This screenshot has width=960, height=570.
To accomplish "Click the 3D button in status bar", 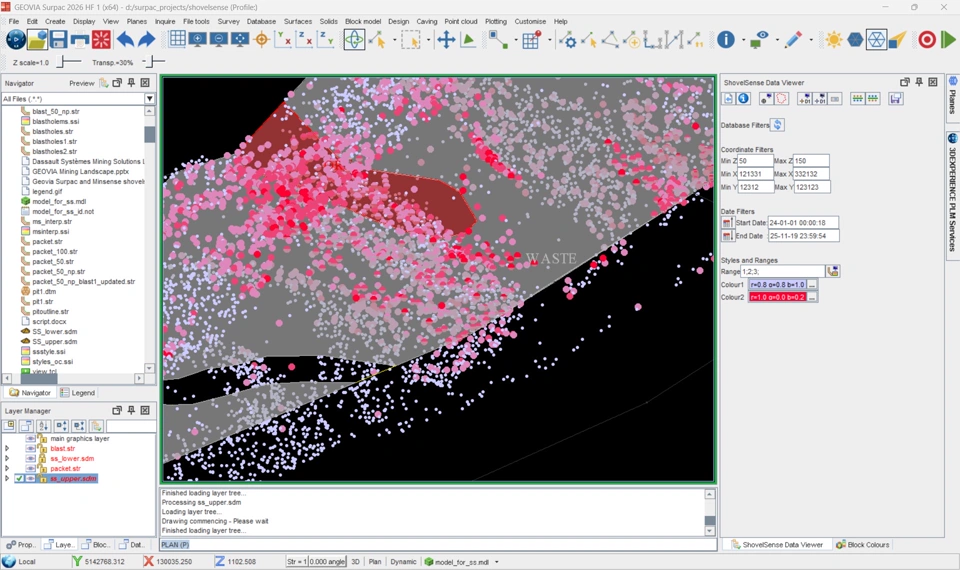I will coord(355,562).
